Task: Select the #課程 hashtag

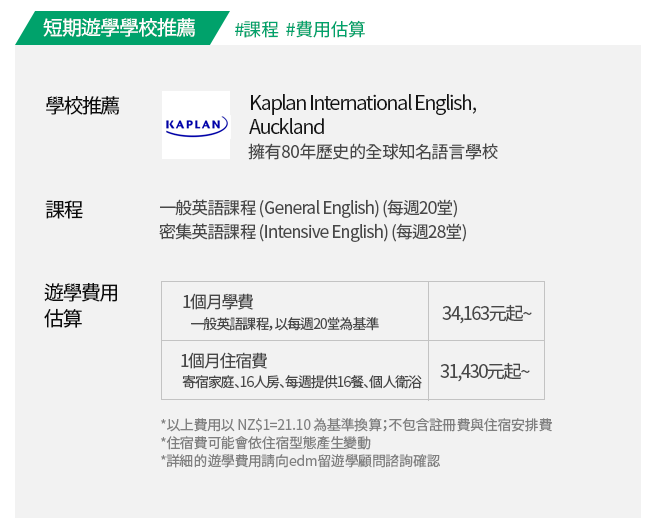Action: pos(256,29)
